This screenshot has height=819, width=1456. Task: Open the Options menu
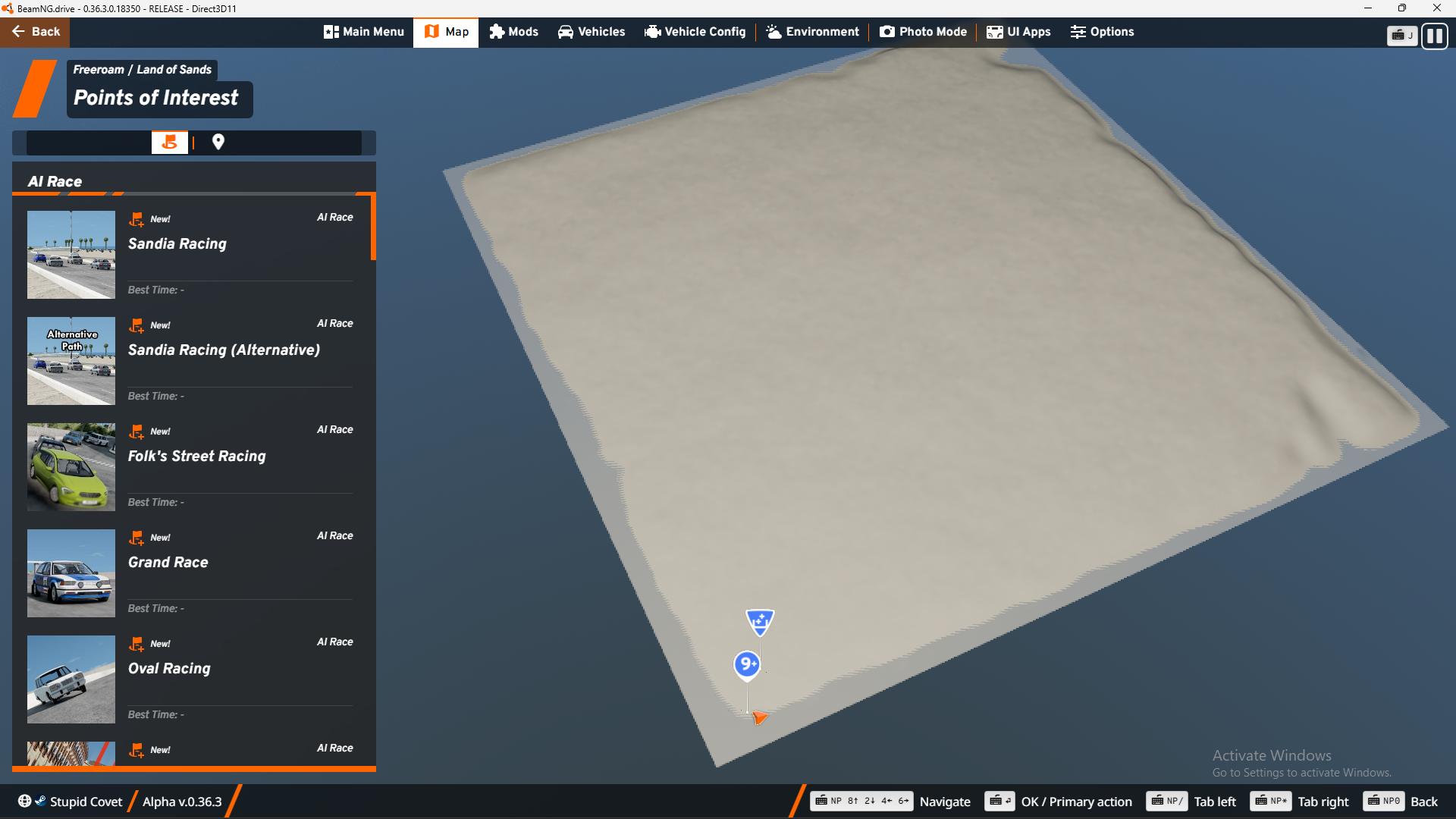[1102, 32]
